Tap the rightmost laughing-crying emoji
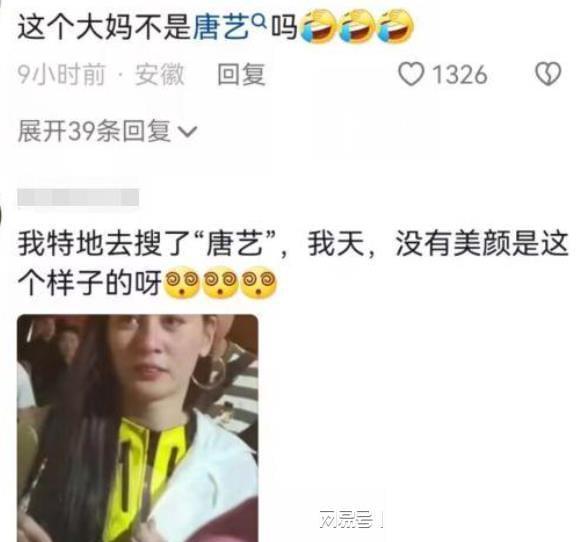 coord(395,26)
